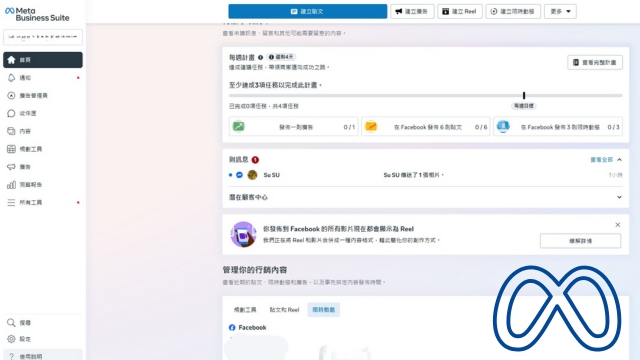Open 洞察報告 insights in the sidebar

click(43, 184)
